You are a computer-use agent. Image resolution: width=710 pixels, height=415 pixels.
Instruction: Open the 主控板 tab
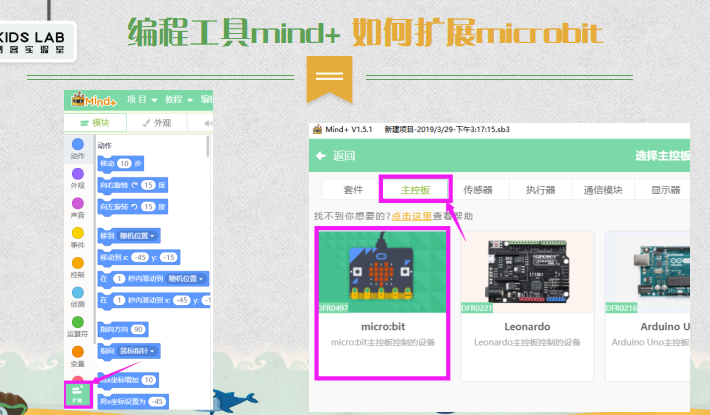point(415,190)
